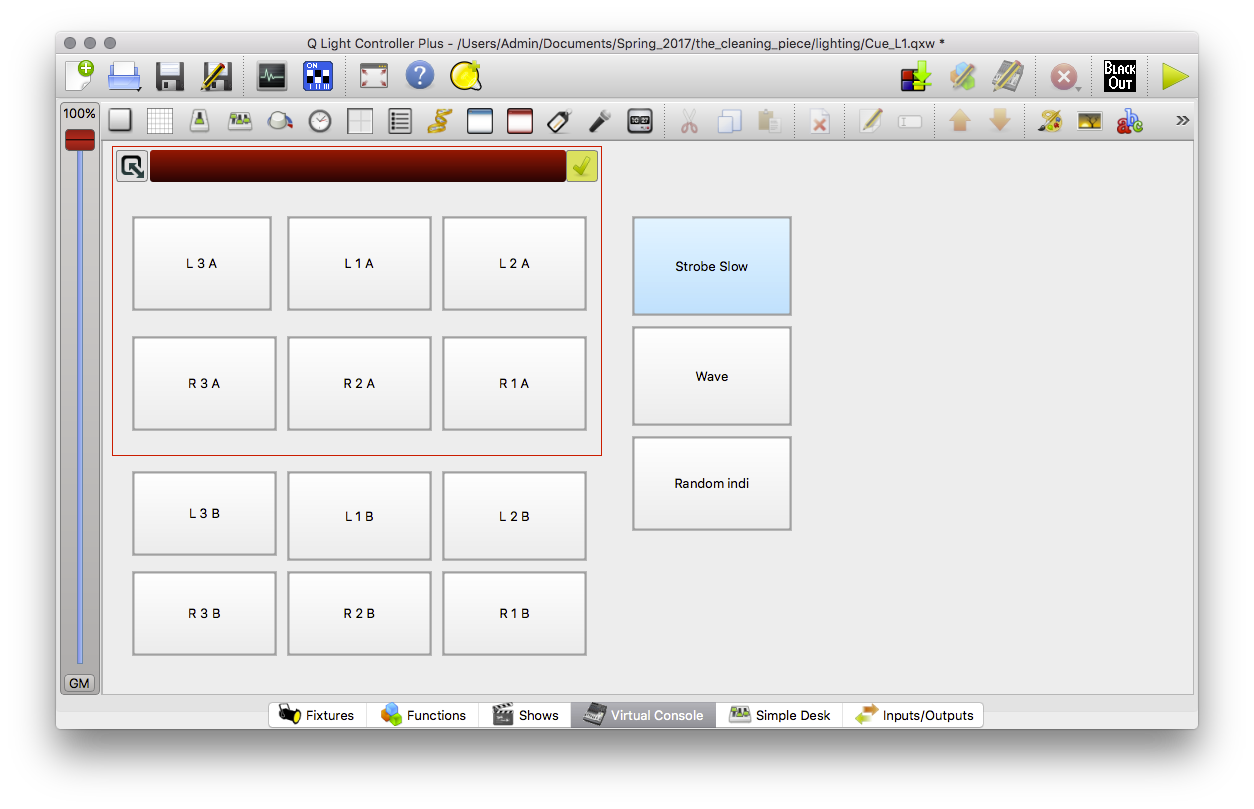The image size is (1254, 809).
Task: Toggle fullscreen mode icon
Action: [374, 76]
